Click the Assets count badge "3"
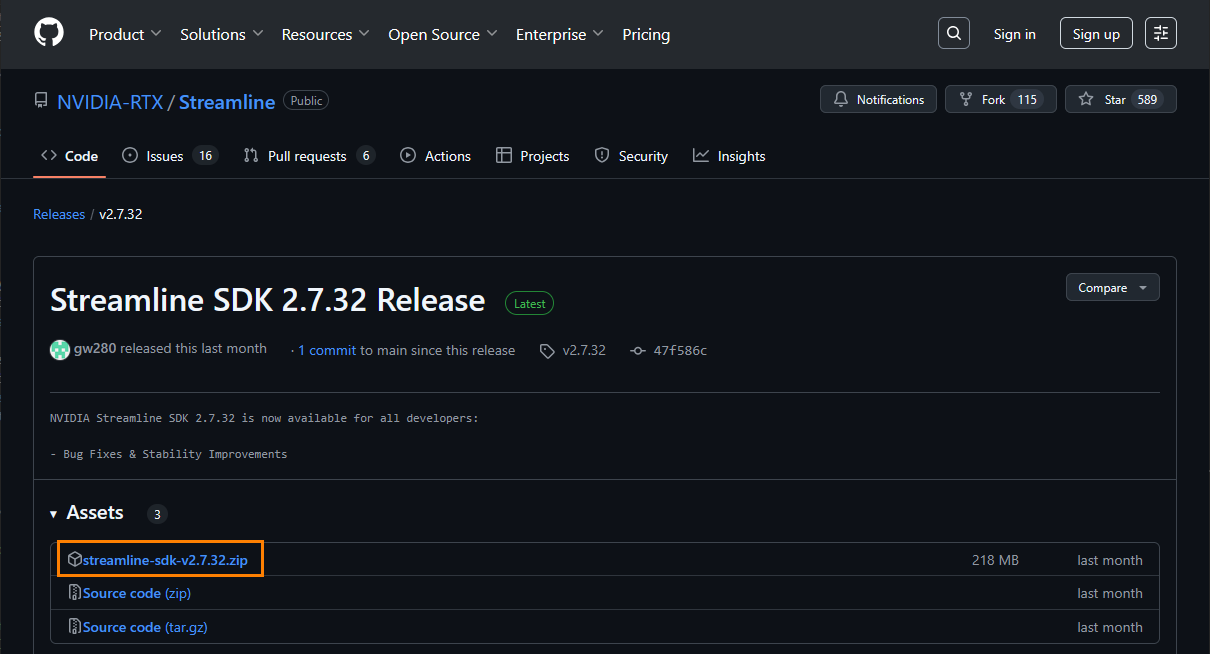 click(x=157, y=514)
